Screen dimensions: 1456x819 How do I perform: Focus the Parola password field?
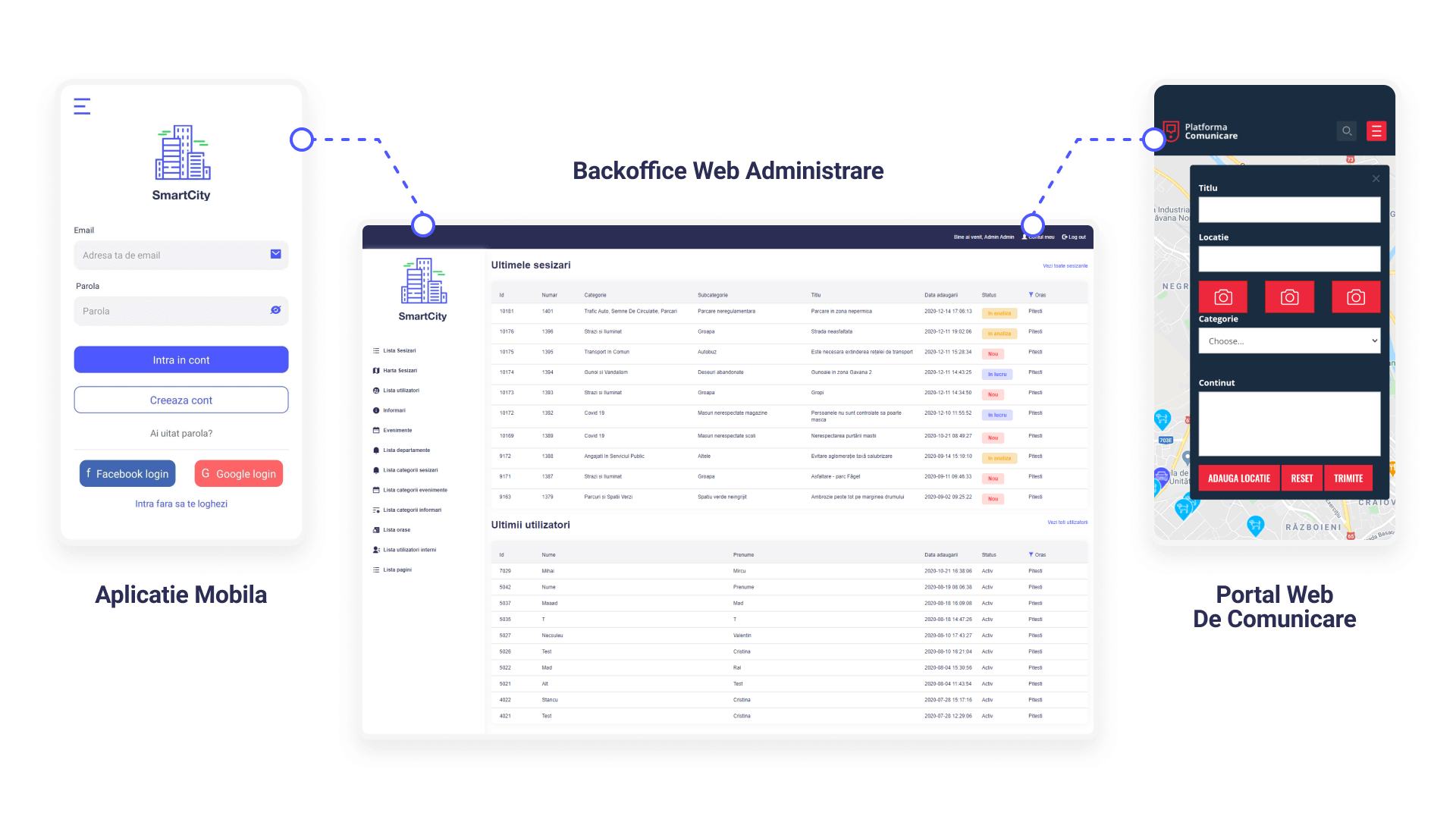pyautogui.click(x=181, y=311)
